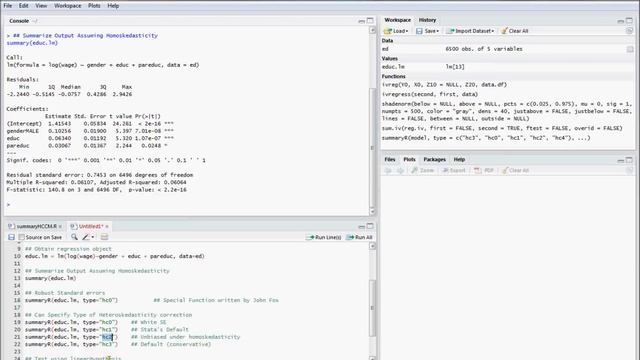The image size is (640, 360).
Task: Open the Help menu in the menu bar
Action: (x=113, y=6)
